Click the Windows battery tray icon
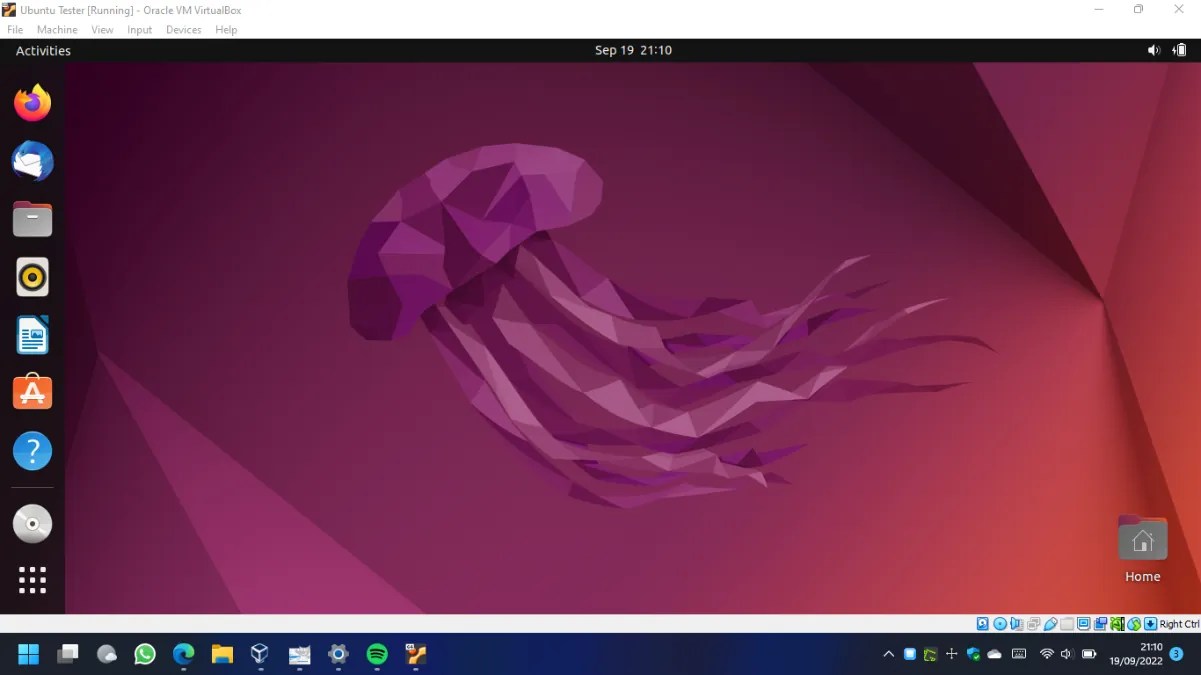This screenshot has height=675, width=1201. click(x=1089, y=654)
